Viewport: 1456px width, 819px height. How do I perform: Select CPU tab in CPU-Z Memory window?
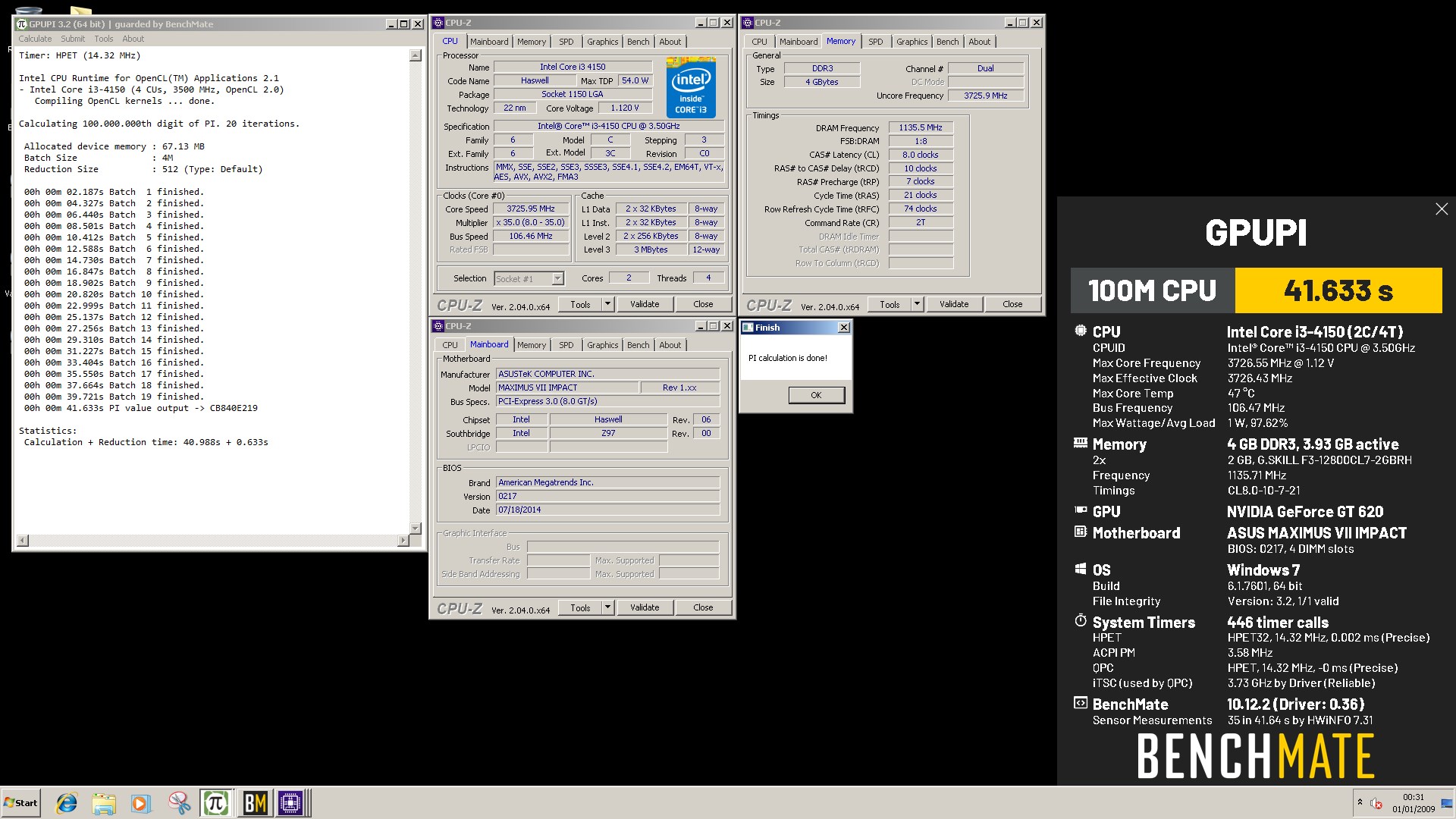[x=759, y=42]
